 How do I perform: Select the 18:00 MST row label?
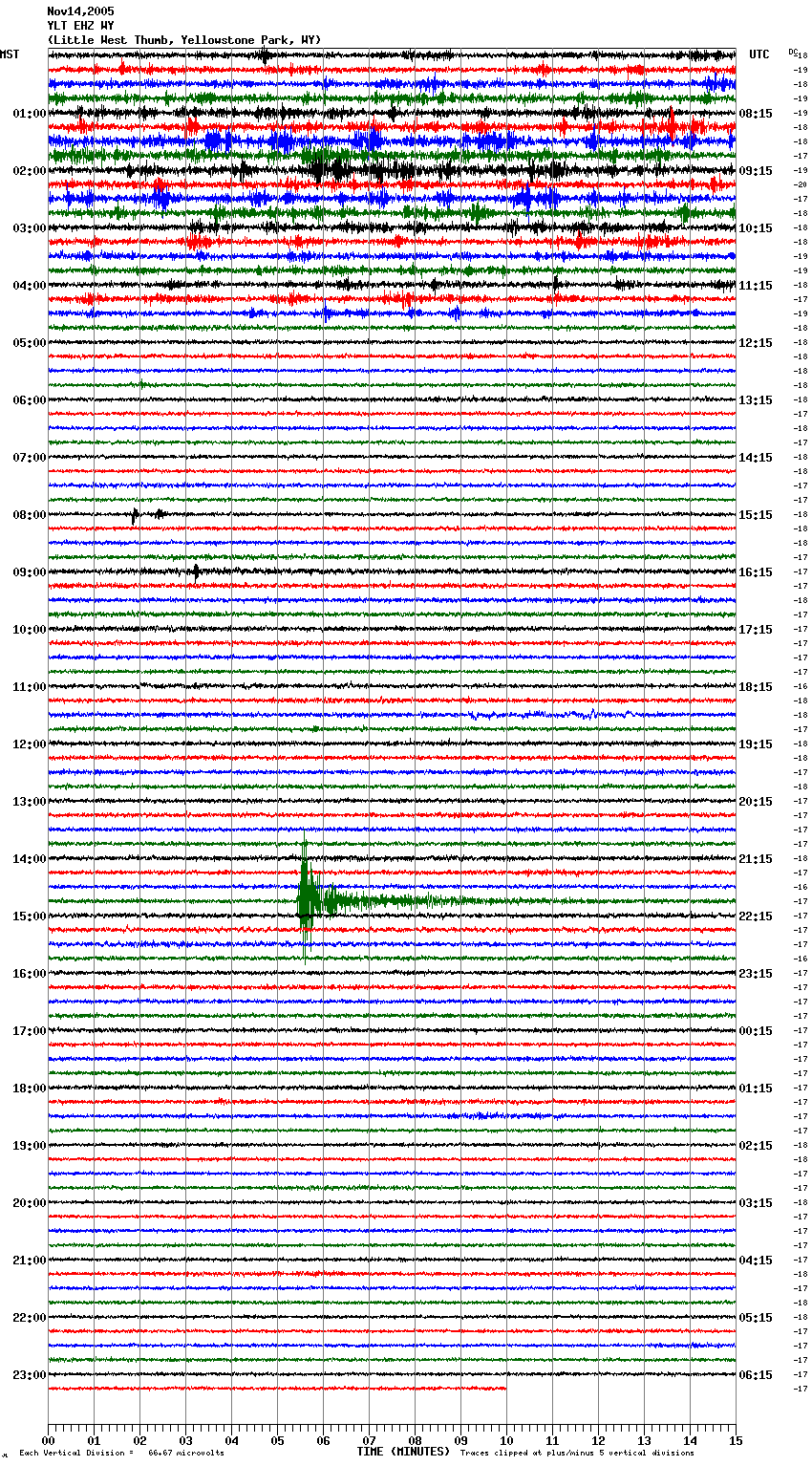[30, 1089]
